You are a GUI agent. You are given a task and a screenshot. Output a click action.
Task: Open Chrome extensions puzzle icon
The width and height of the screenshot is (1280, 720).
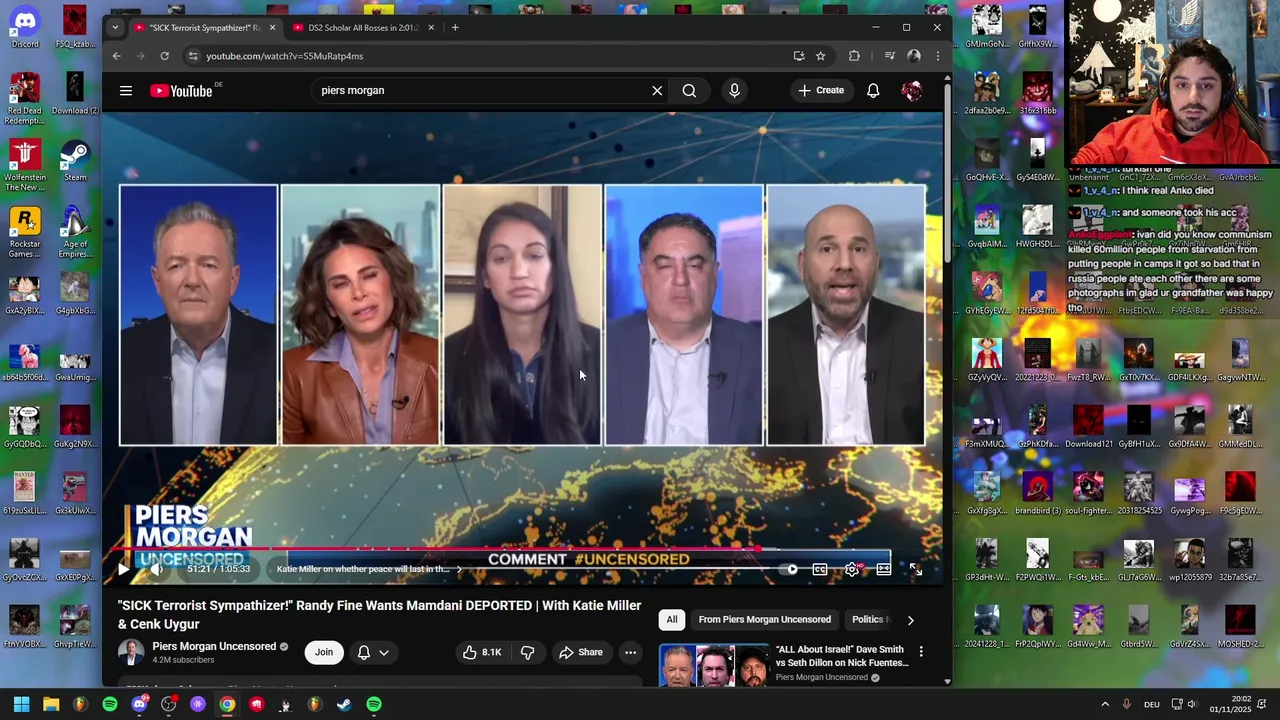(854, 56)
